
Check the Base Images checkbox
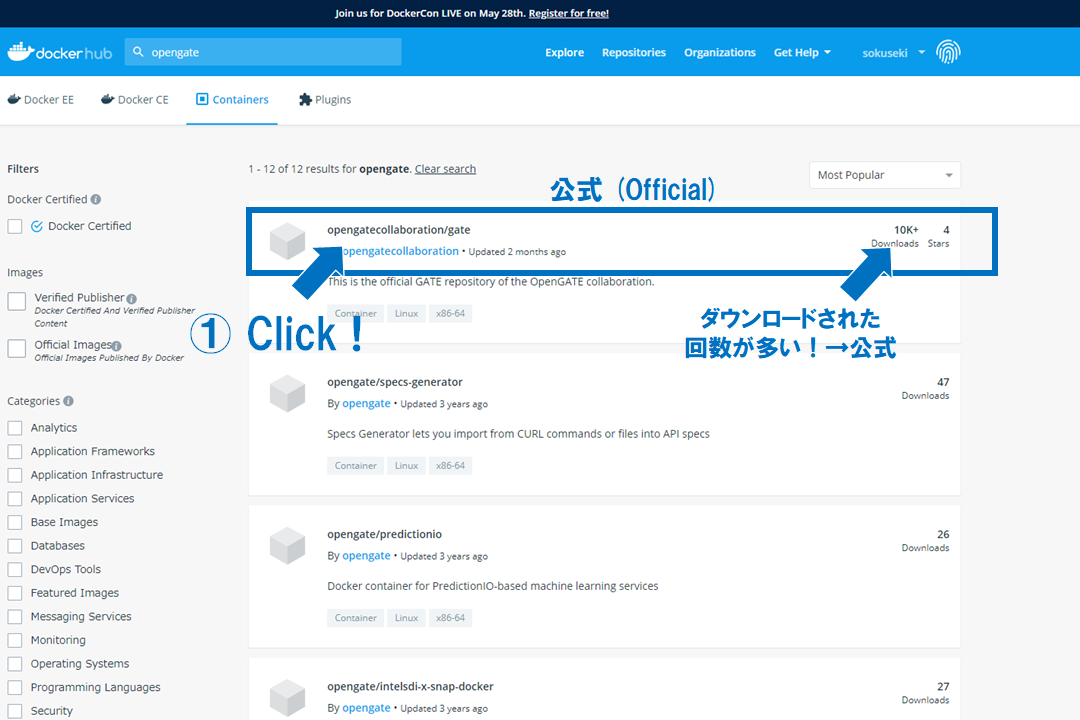pos(14,522)
